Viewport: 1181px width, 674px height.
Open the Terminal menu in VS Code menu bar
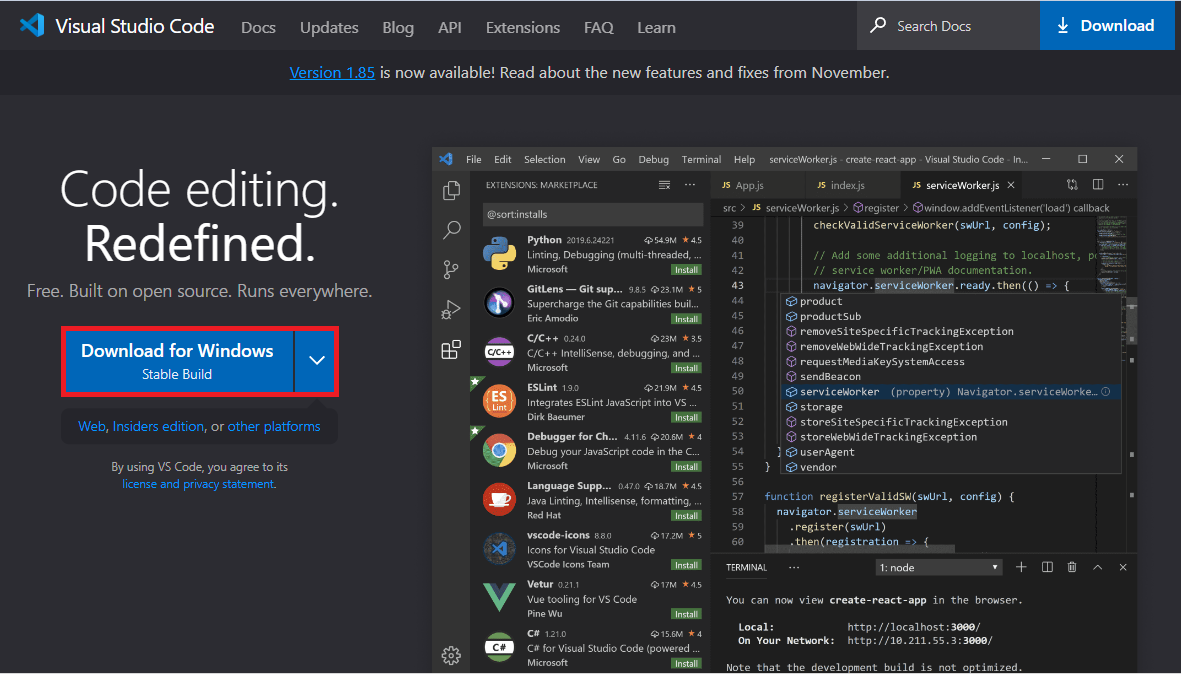701,160
